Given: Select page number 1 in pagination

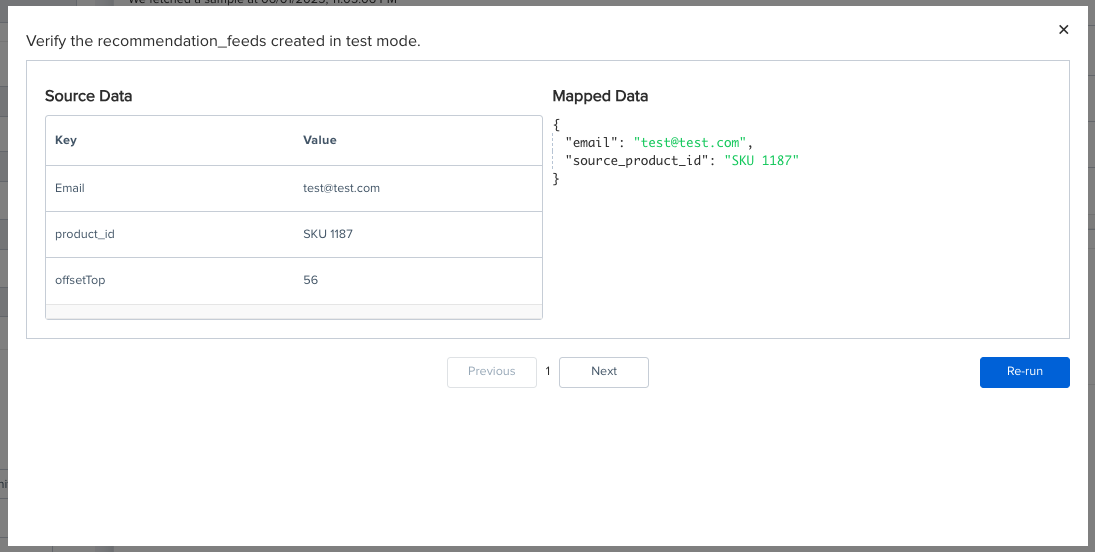Looking at the screenshot, I should (x=548, y=372).
